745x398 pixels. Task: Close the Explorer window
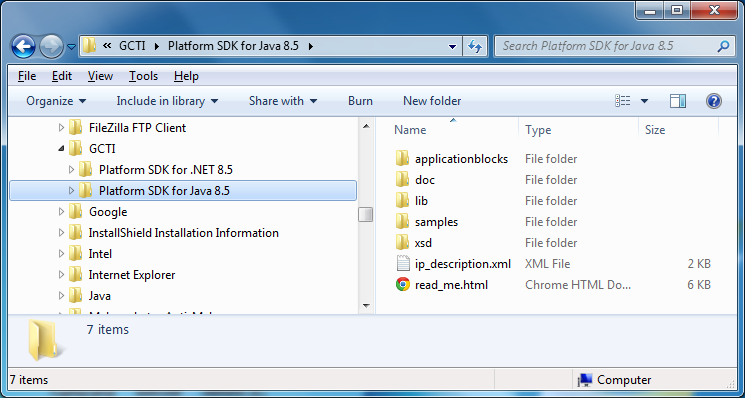[714, 10]
